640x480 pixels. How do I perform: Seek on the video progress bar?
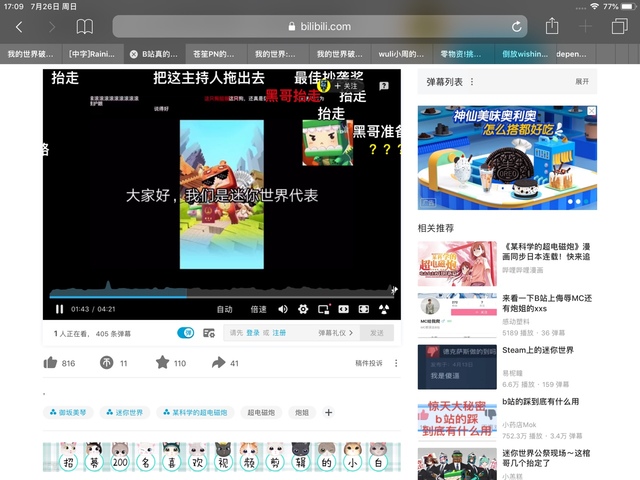[221, 297]
